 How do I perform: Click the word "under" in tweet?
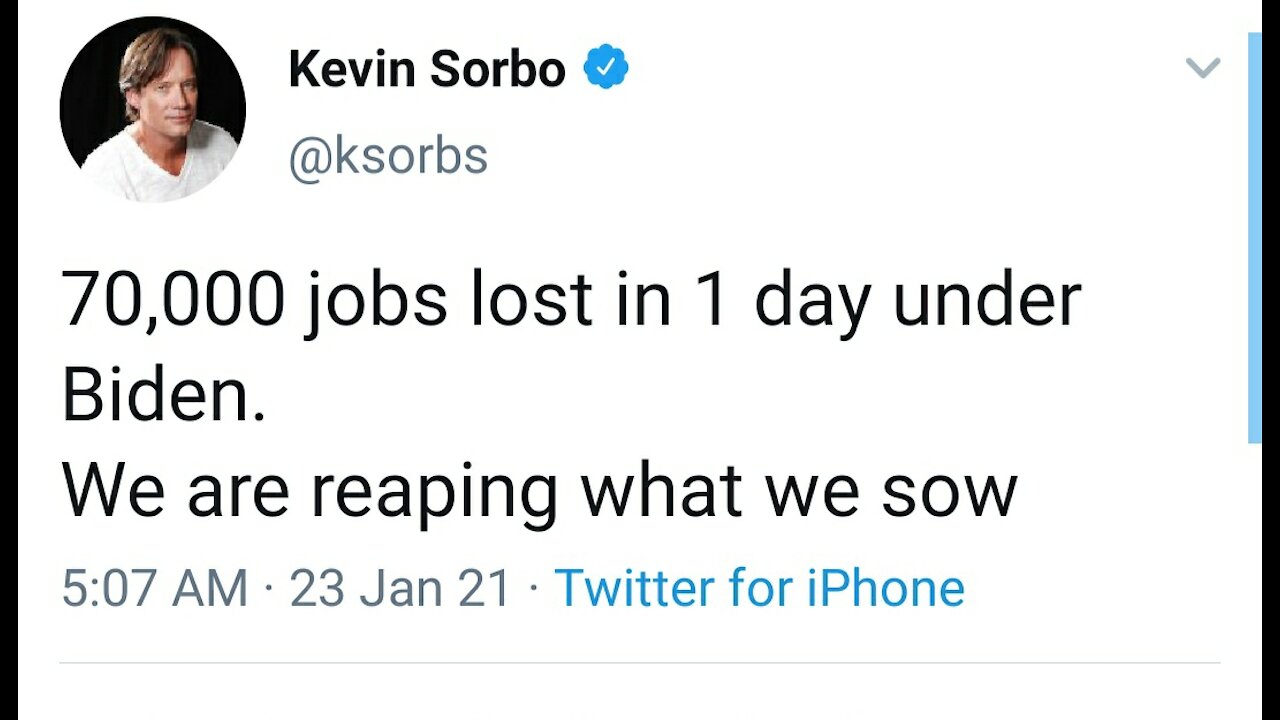point(987,300)
